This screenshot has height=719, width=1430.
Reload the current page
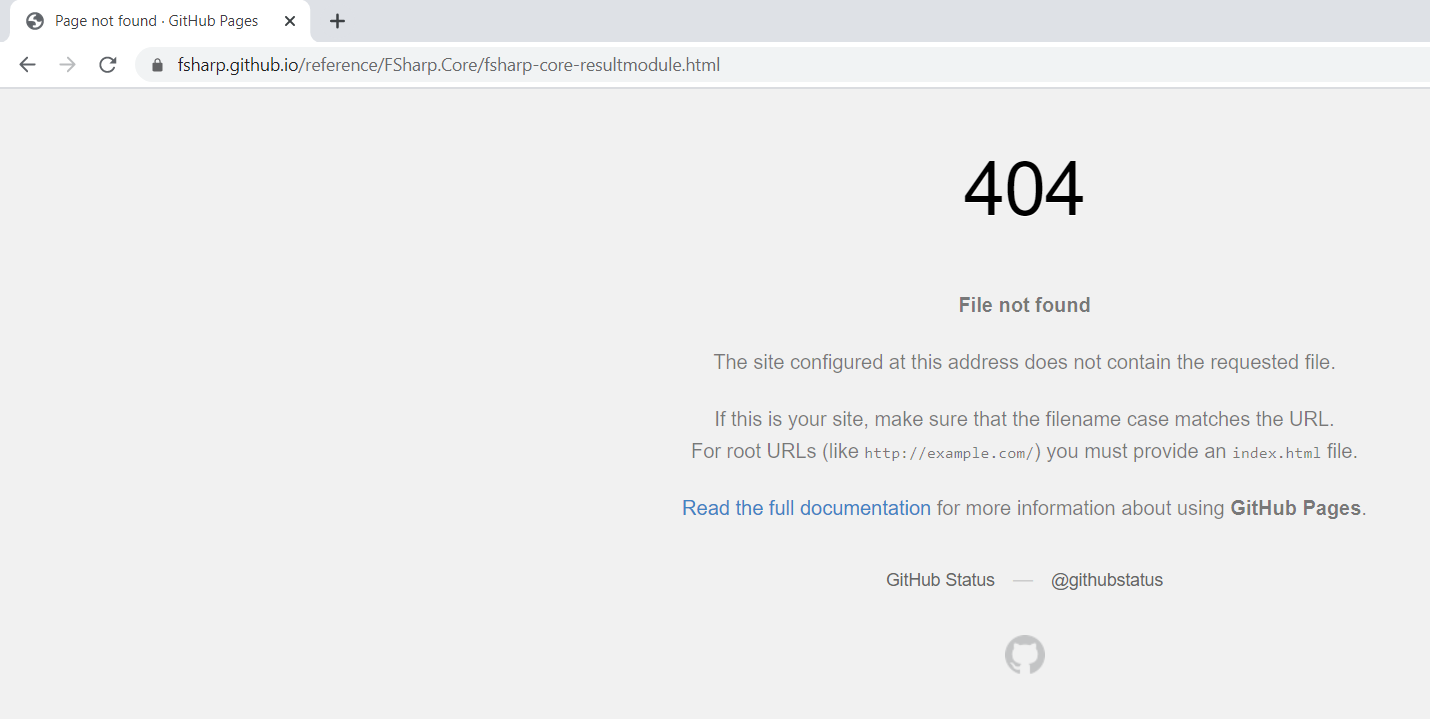coord(108,65)
